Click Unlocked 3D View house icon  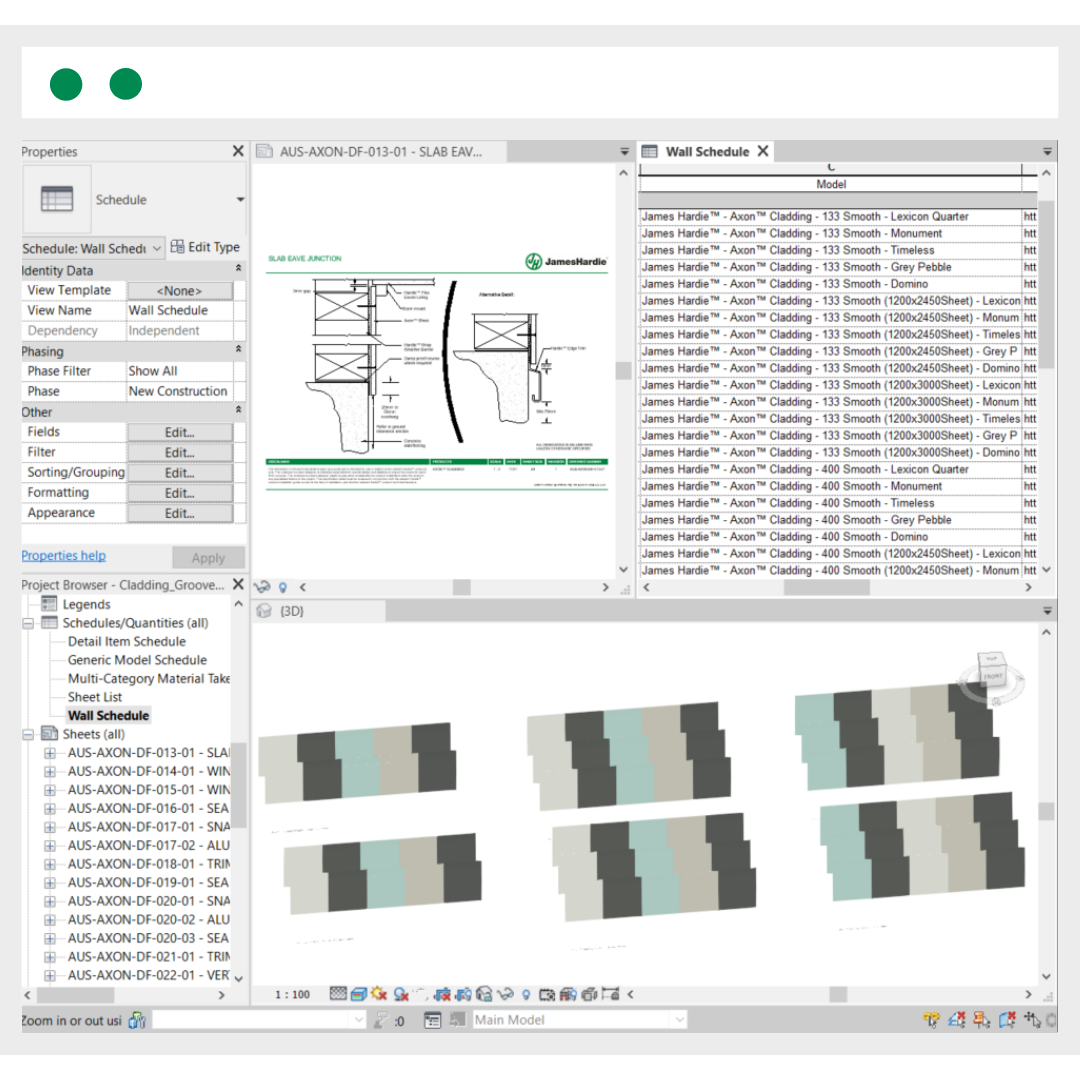(x=484, y=994)
